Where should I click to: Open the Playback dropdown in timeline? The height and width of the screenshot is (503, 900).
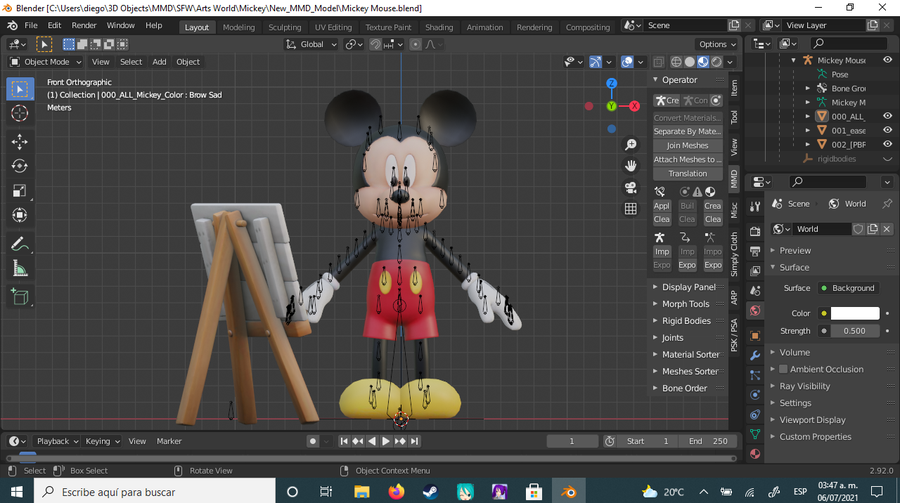pos(57,441)
